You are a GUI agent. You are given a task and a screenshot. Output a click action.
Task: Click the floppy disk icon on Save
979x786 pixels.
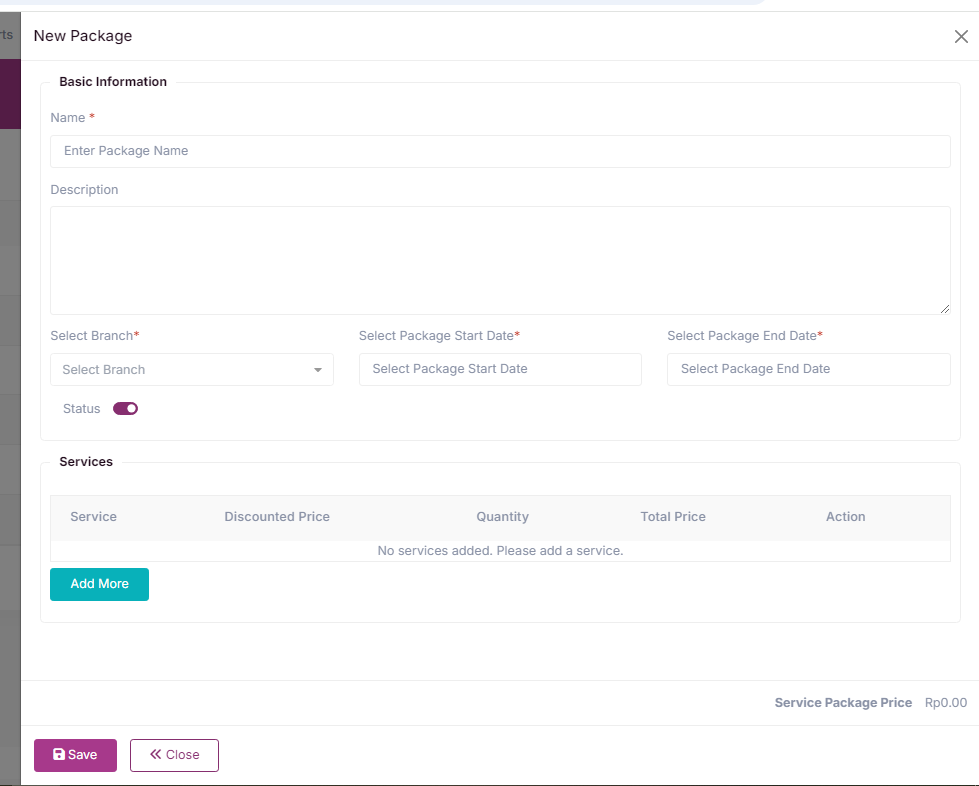click(59, 754)
